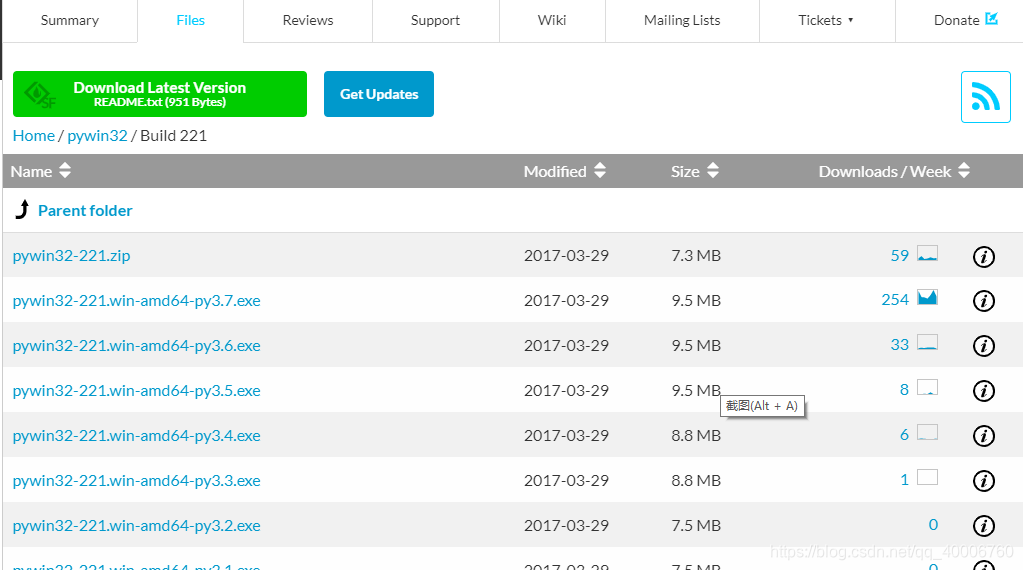Click download count 254 for py3.7
This screenshot has height=570, width=1023.
[895, 299]
